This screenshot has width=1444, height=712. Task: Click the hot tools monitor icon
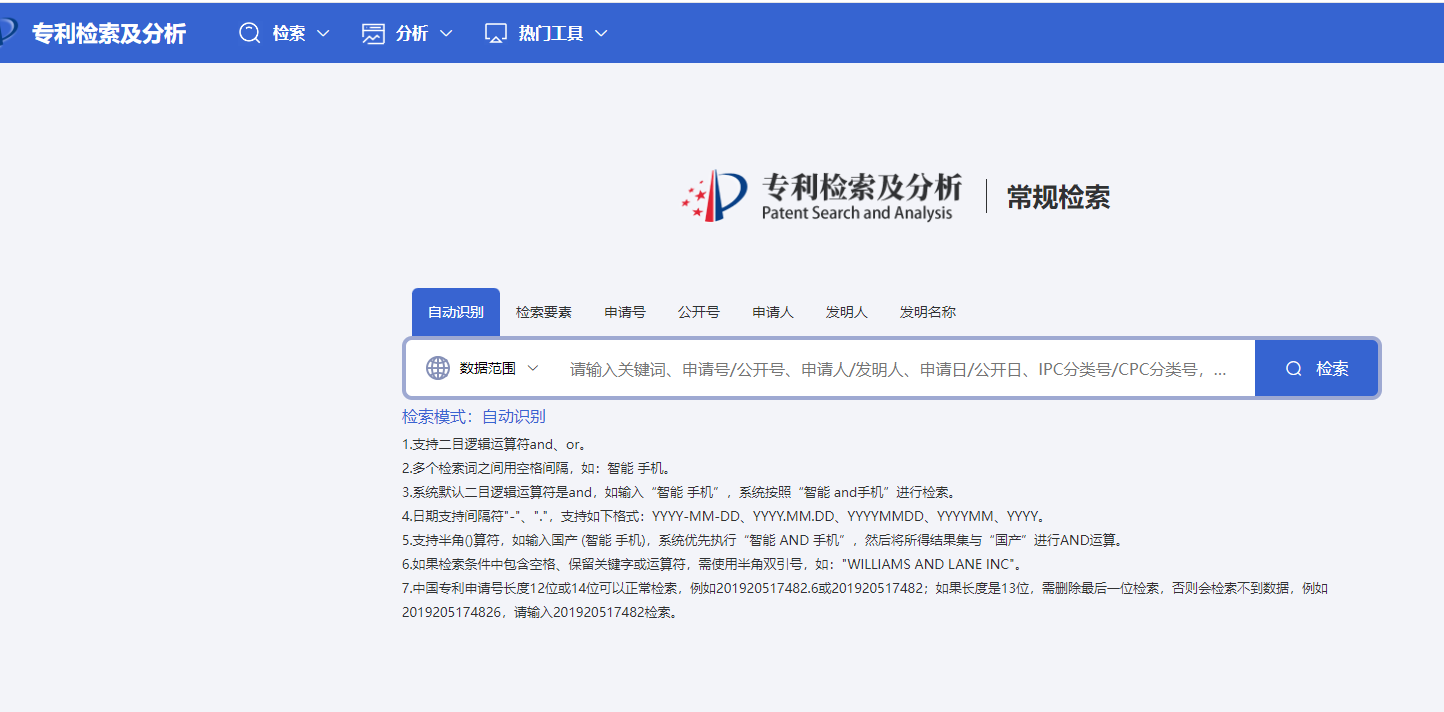tap(496, 33)
